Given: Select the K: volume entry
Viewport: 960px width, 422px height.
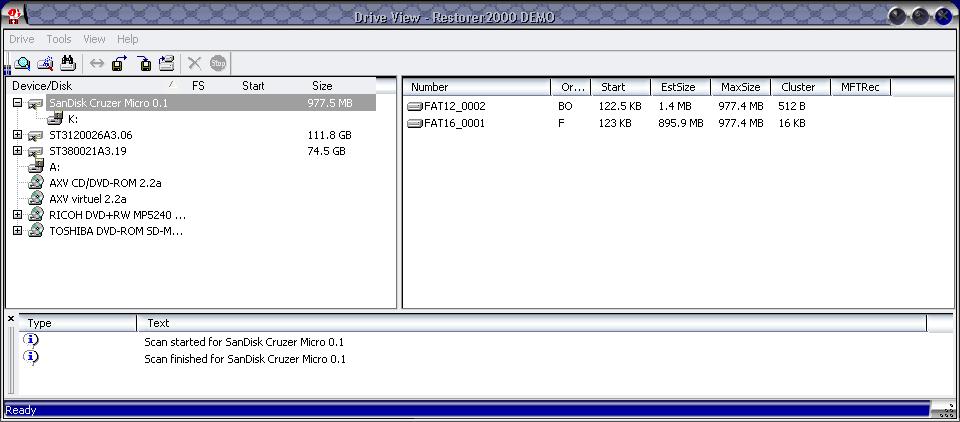Looking at the screenshot, I should 73,119.
